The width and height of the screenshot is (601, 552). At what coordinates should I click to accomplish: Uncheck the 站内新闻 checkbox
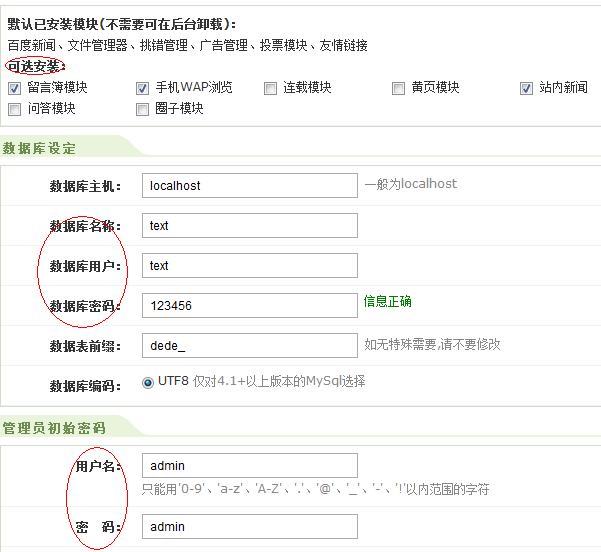coord(526,88)
